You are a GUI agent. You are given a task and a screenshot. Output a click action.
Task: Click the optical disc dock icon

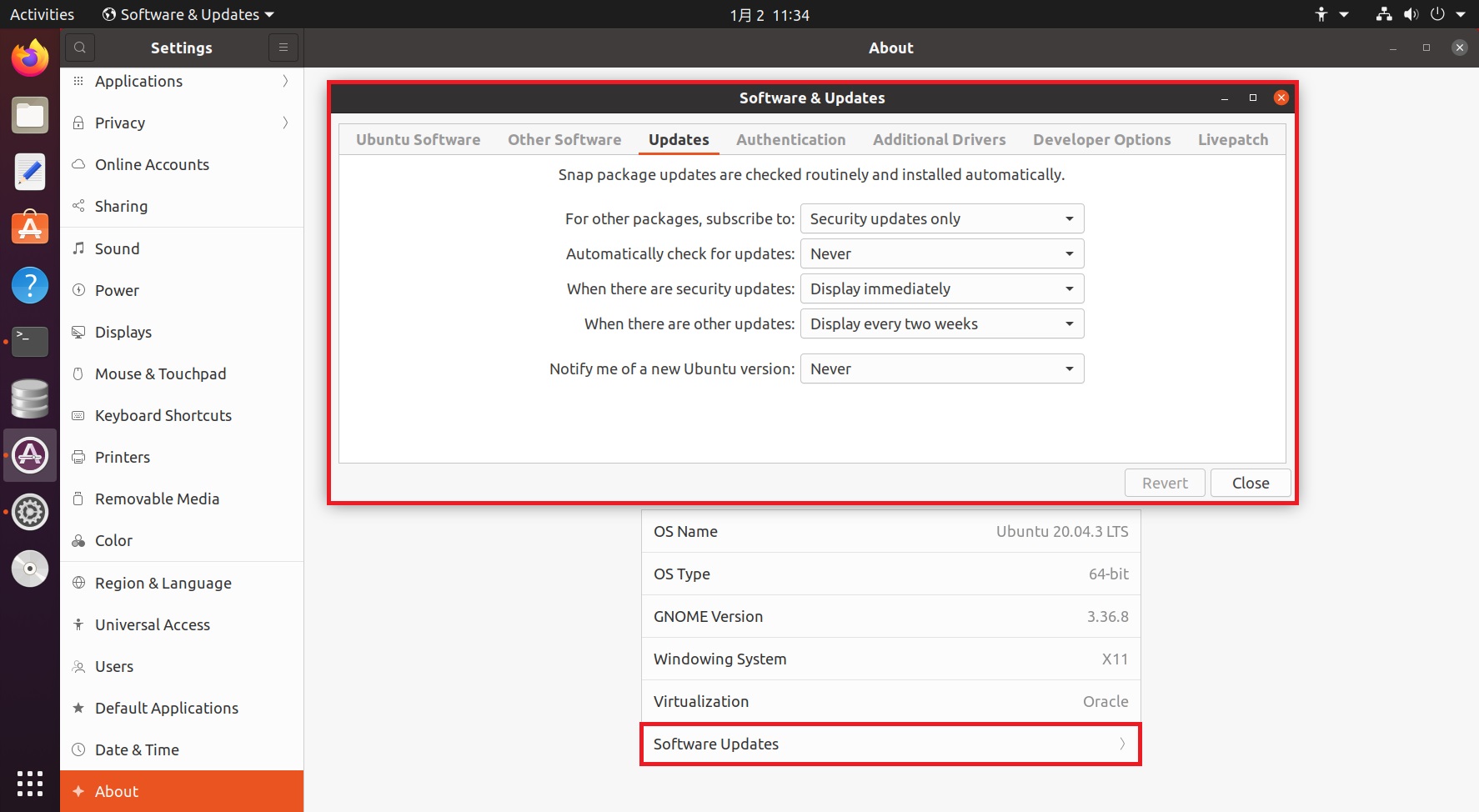click(x=30, y=569)
